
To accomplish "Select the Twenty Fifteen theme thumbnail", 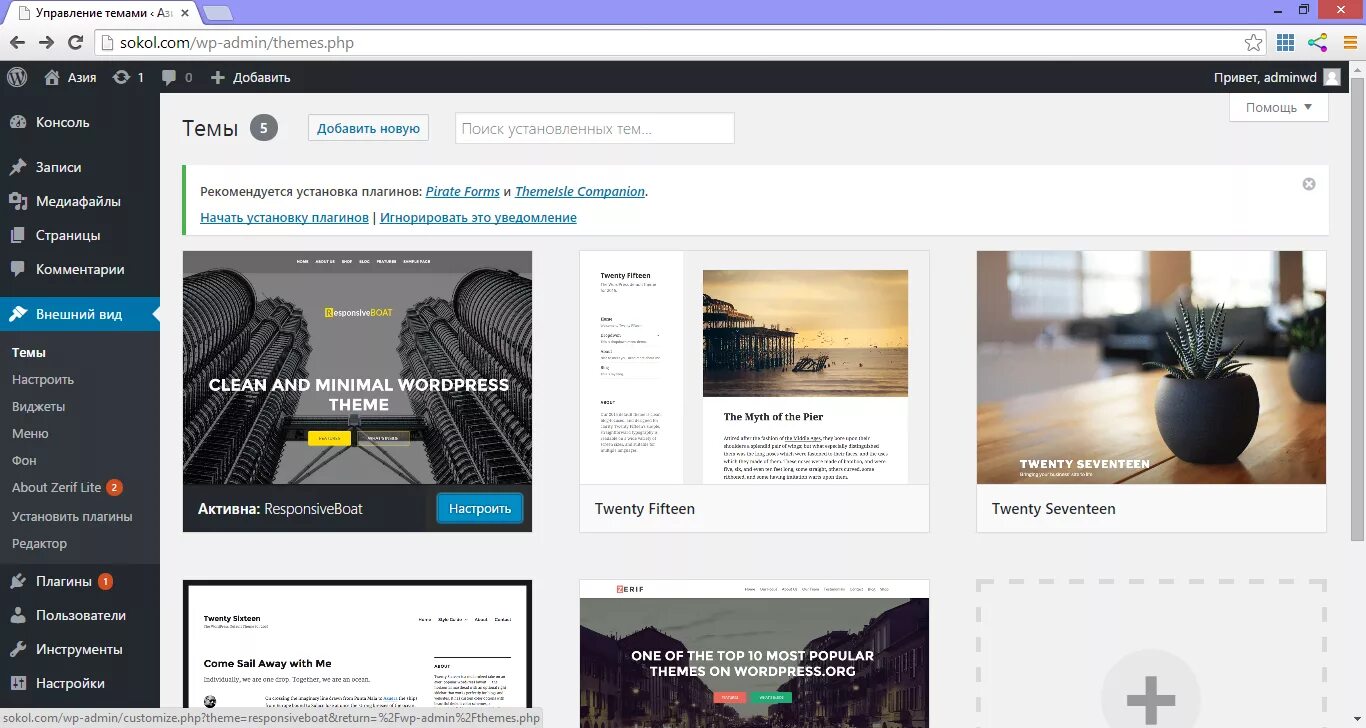I will point(755,368).
